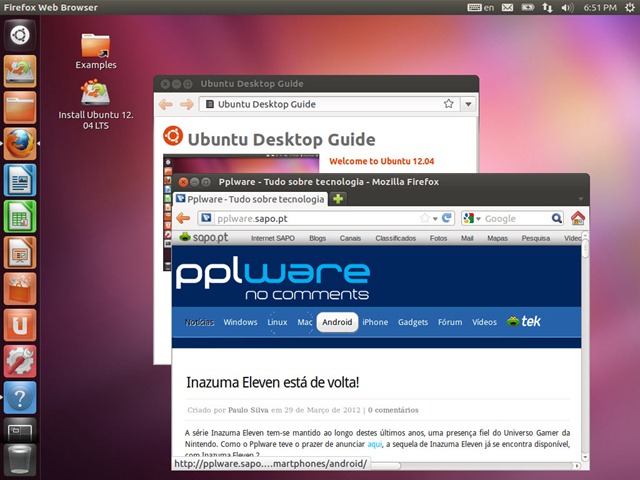This screenshot has height=480, width=640.
Task: Click the keyboard layout indicator in the panel
Action: 480,7
